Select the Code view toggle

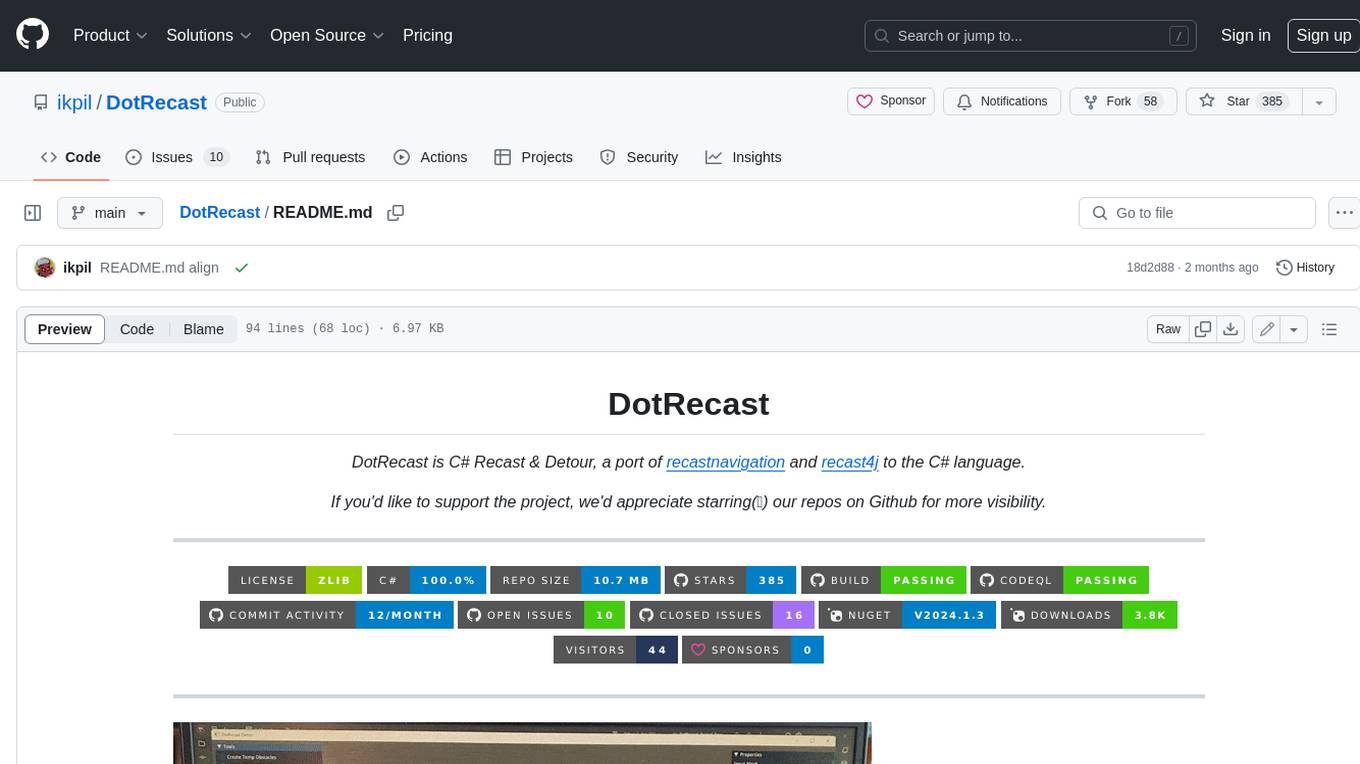(x=137, y=329)
